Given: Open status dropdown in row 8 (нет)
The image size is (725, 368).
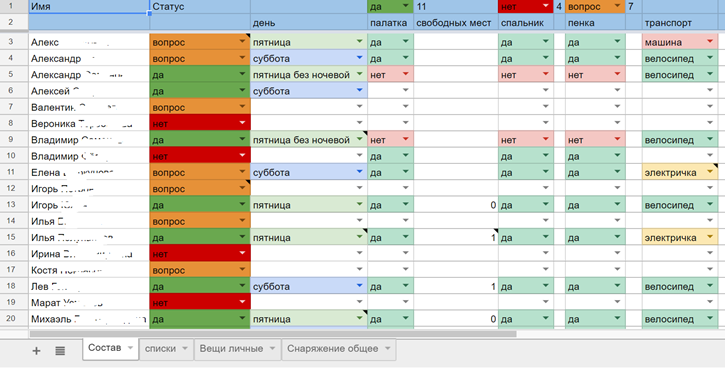Looking at the screenshot, I should pos(242,123).
